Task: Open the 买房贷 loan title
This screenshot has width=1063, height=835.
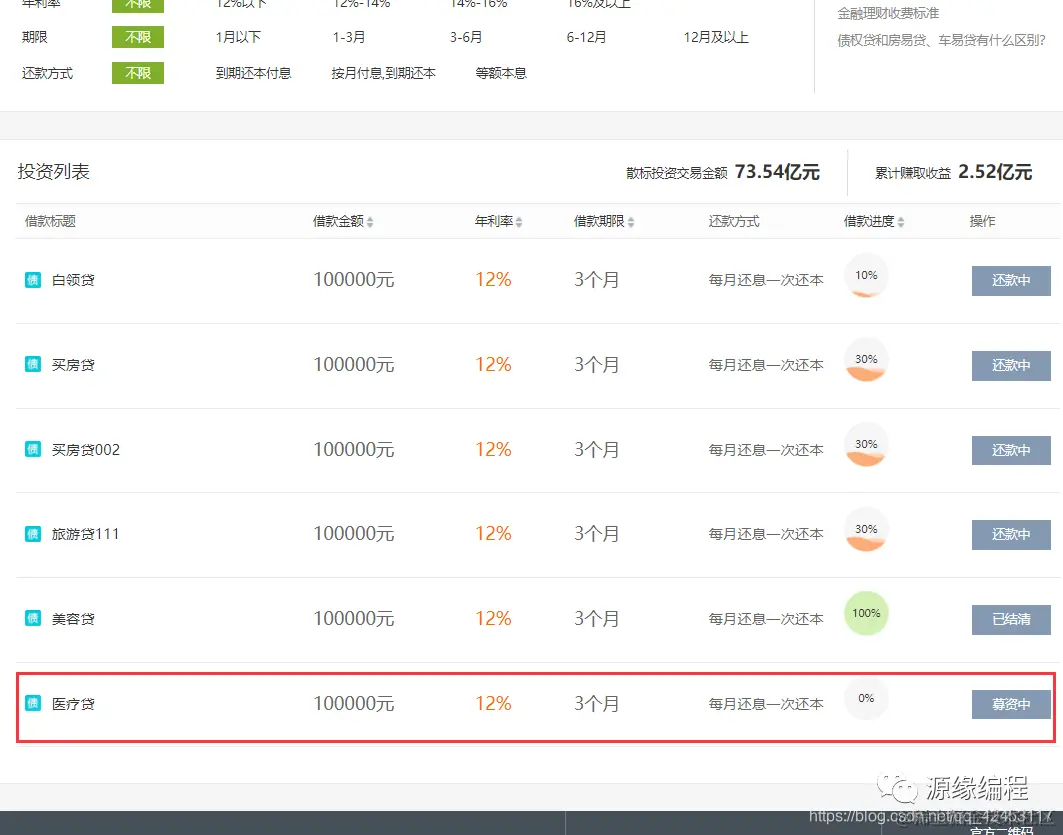Action: point(73,365)
